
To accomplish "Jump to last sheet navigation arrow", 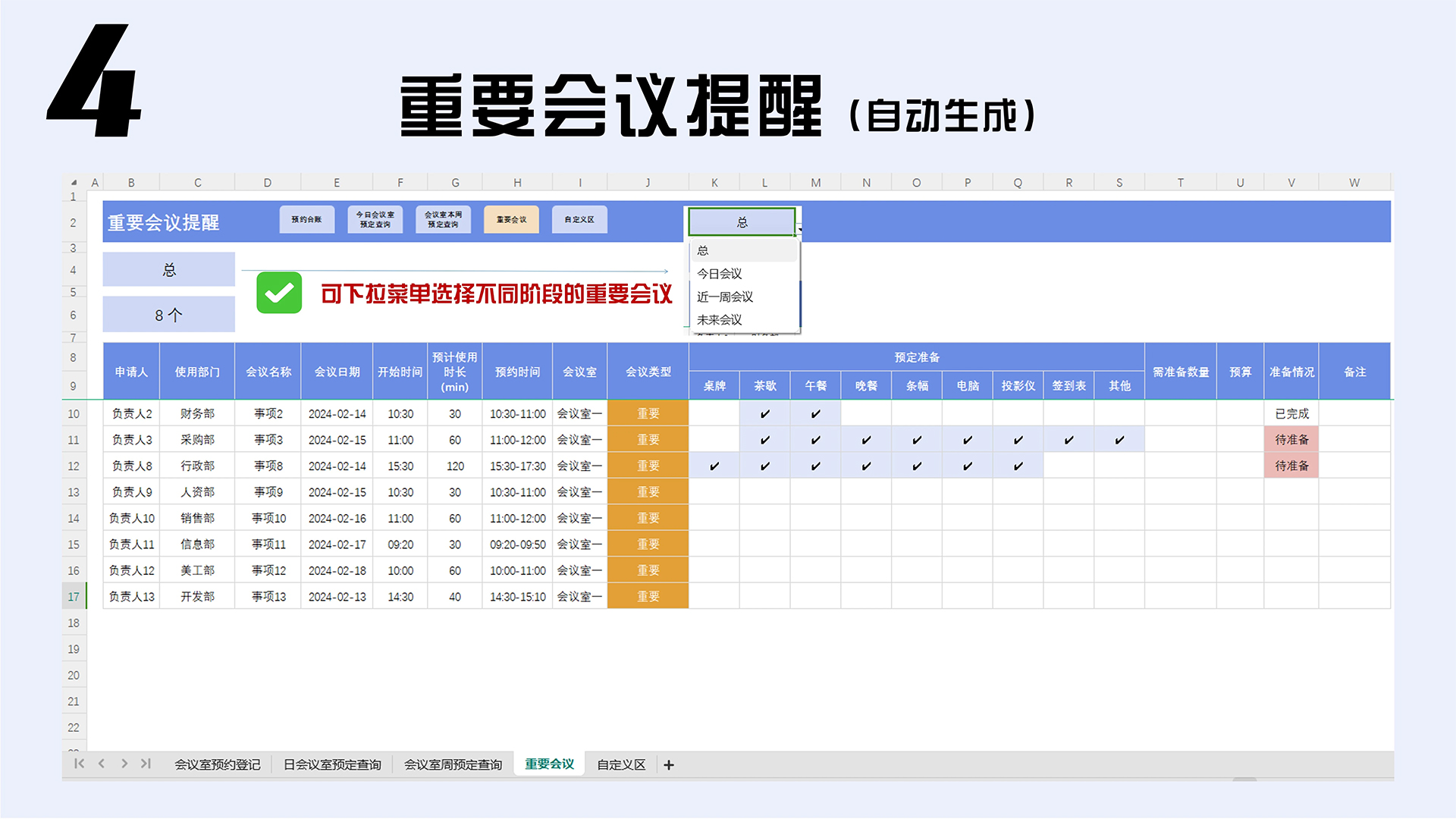I will tap(146, 764).
